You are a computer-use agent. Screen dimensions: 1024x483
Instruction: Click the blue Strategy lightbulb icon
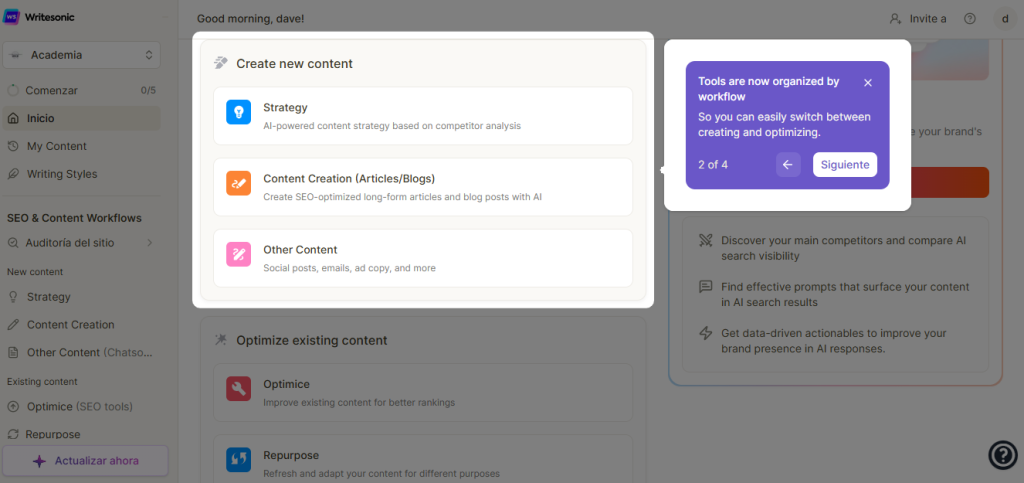click(238, 112)
